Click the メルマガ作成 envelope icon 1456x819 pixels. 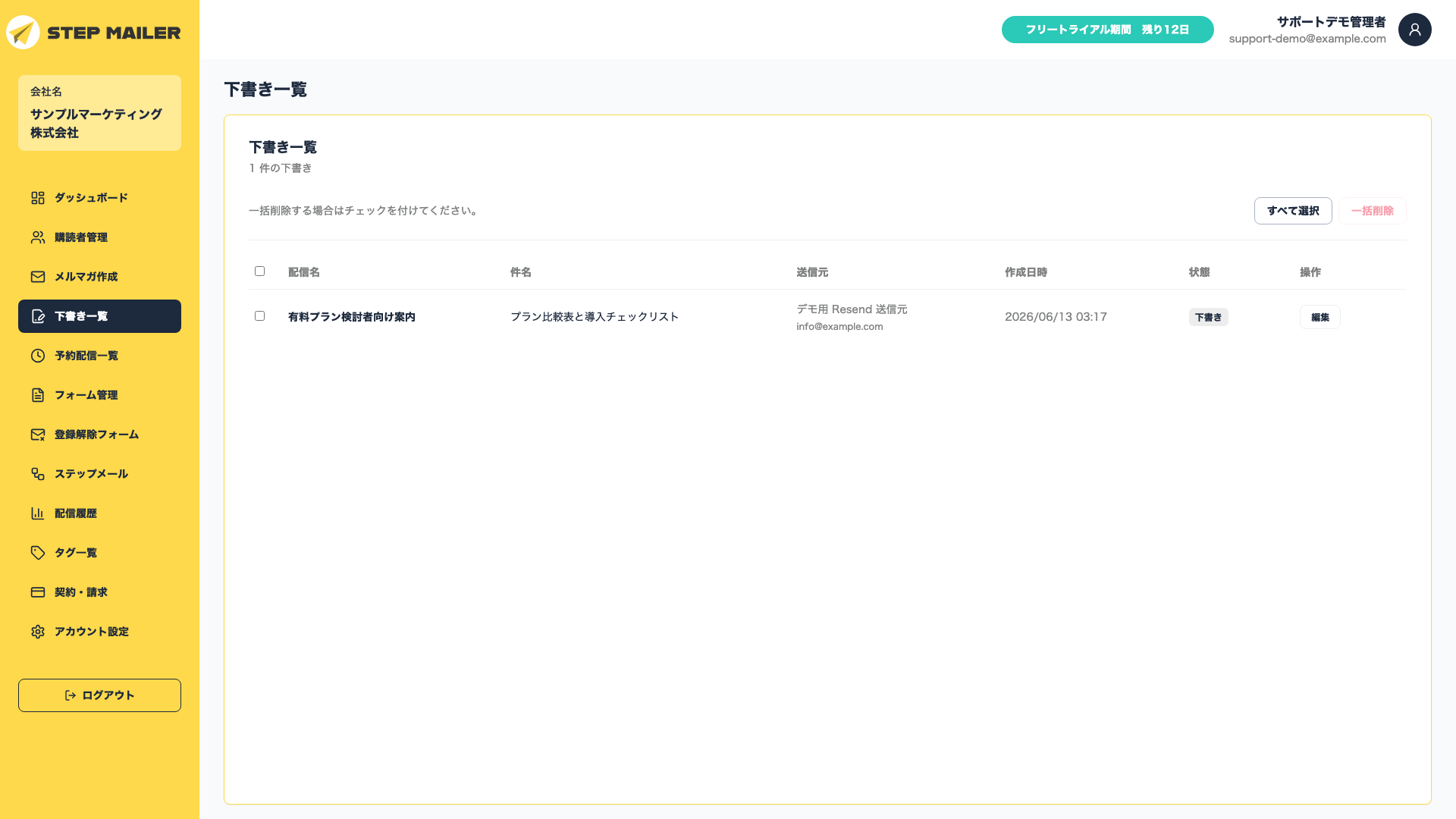click(38, 277)
